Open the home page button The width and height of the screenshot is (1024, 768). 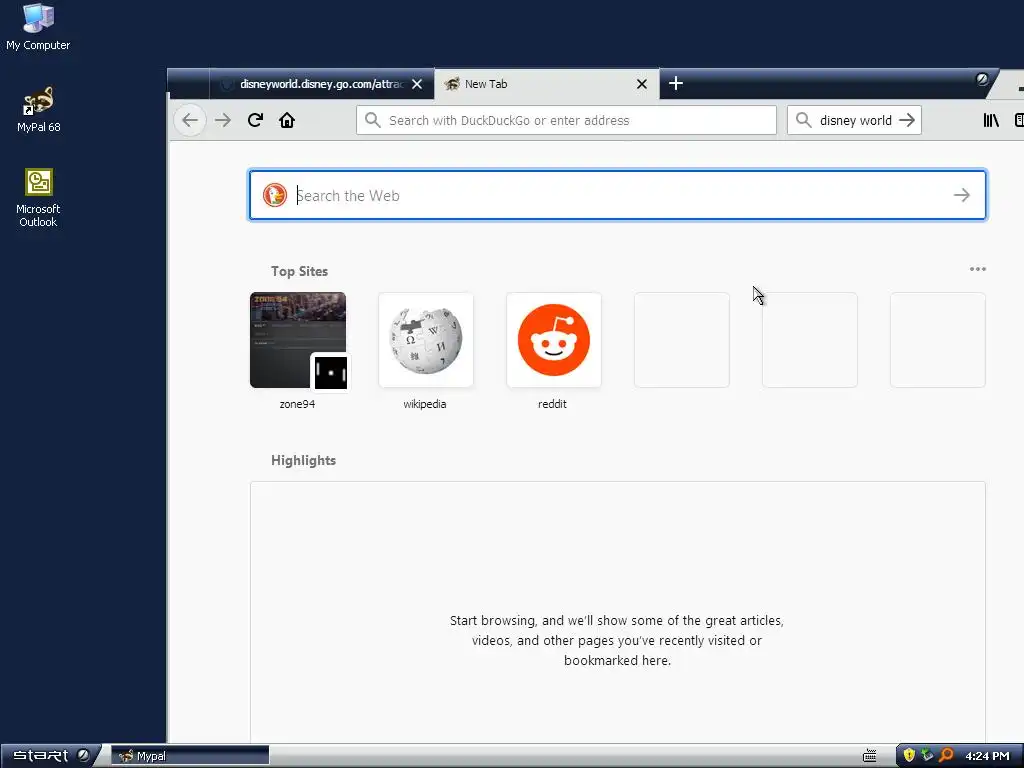287,120
